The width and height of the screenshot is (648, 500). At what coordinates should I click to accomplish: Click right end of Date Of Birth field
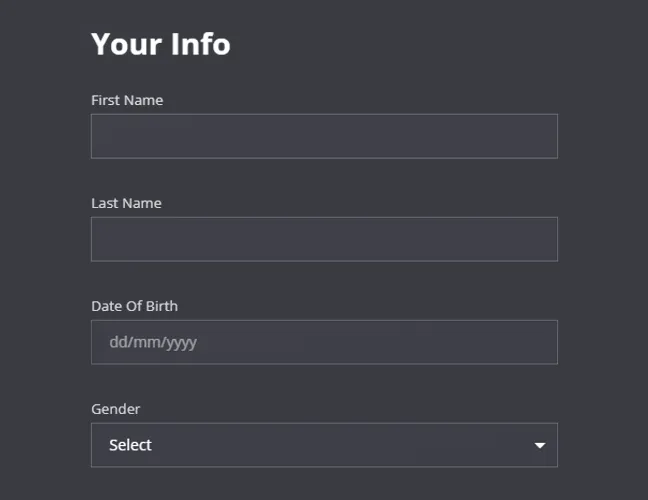coord(540,342)
